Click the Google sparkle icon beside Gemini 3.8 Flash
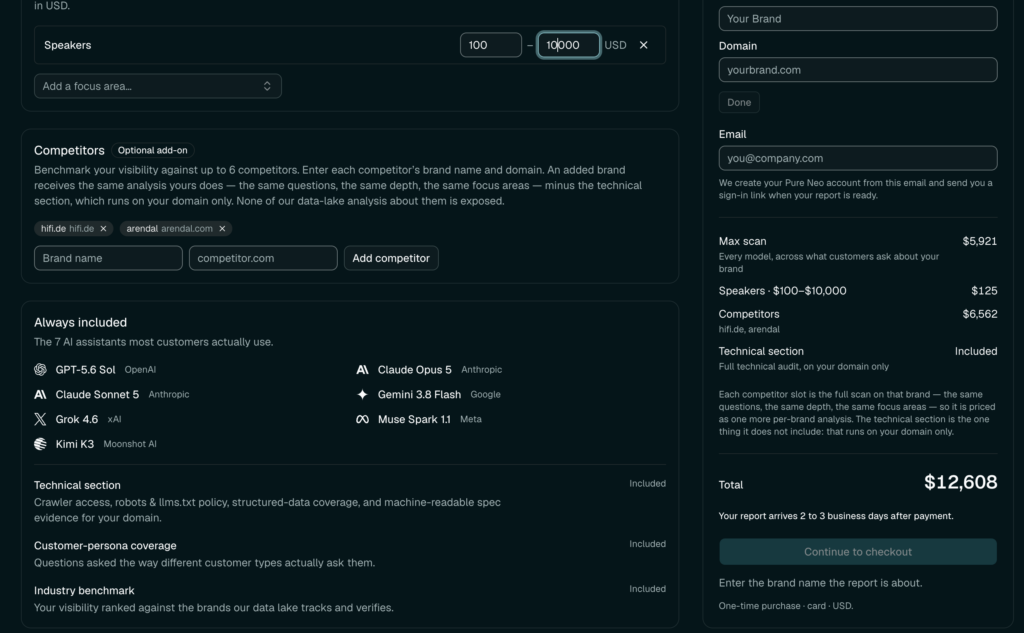 [x=362, y=395]
